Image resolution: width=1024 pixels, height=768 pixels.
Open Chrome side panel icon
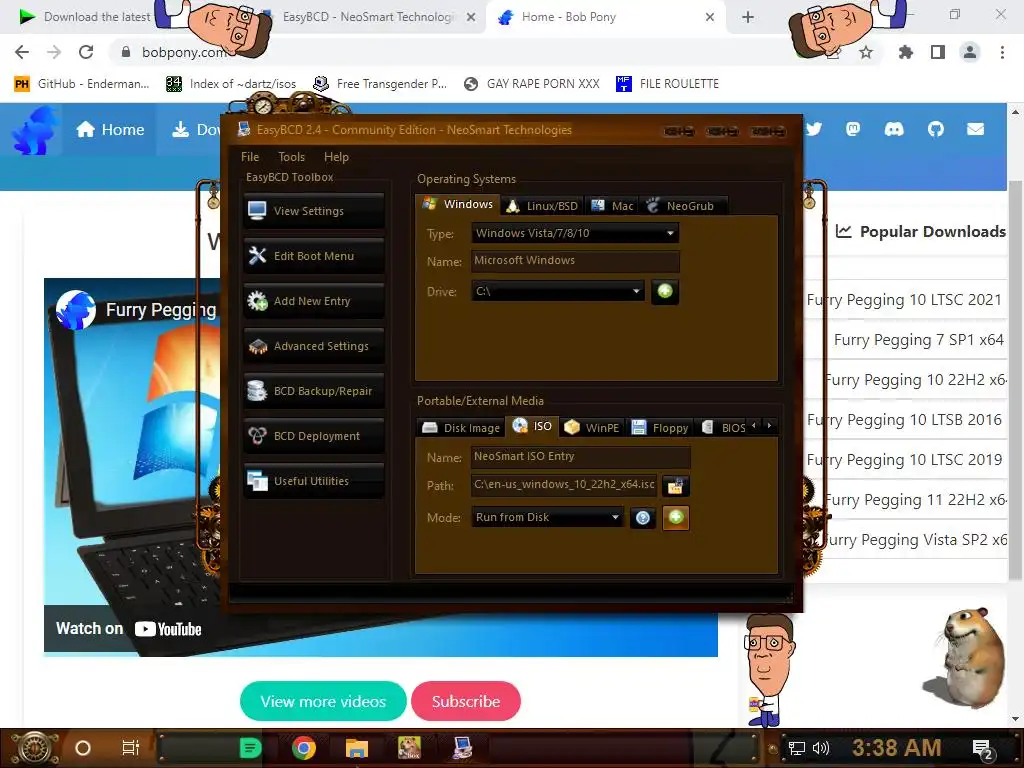pos(938,52)
